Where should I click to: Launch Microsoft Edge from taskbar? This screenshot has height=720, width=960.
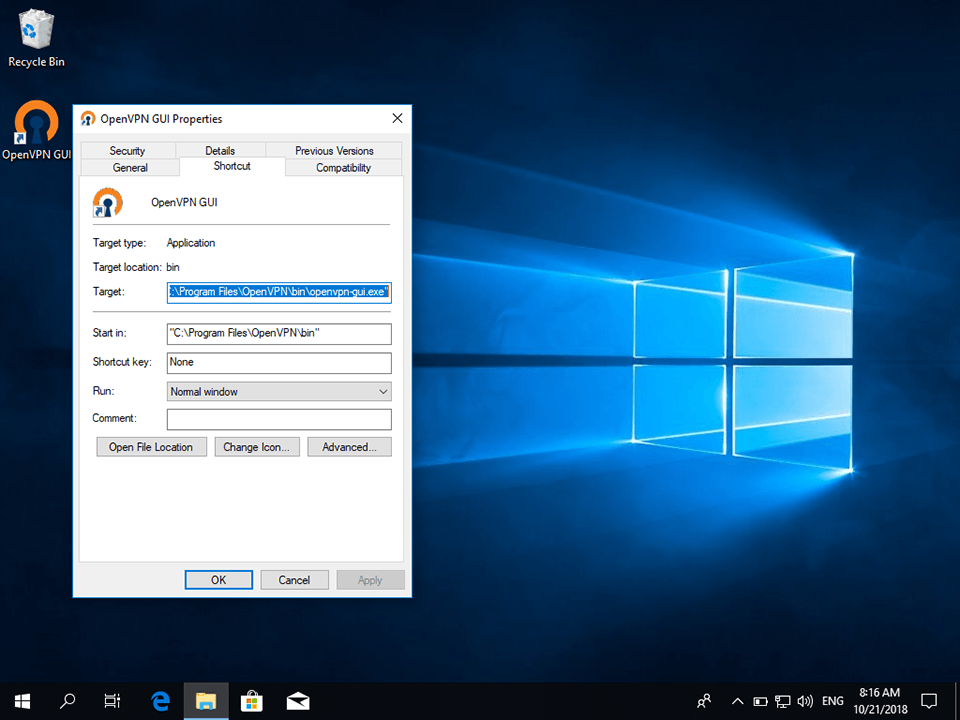point(160,701)
